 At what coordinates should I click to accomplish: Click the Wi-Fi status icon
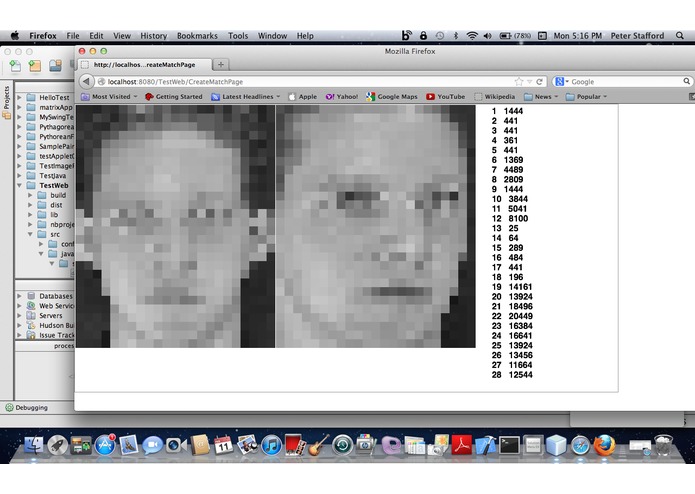point(472,36)
